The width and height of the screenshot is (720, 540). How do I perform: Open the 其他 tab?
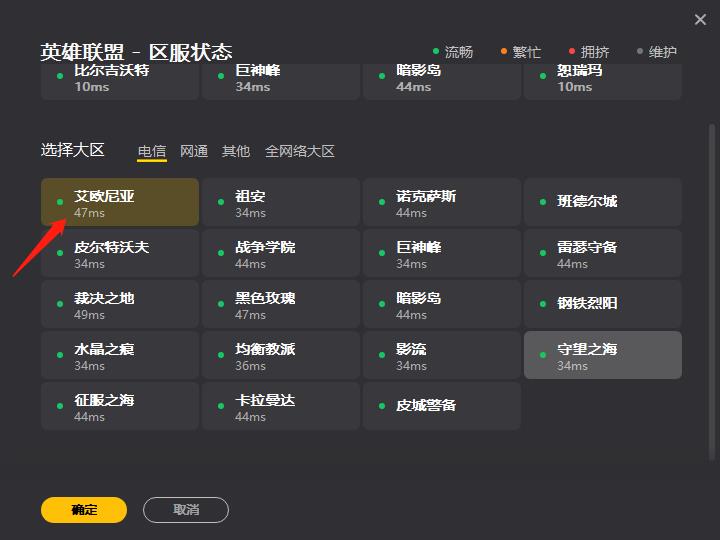click(236, 151)
